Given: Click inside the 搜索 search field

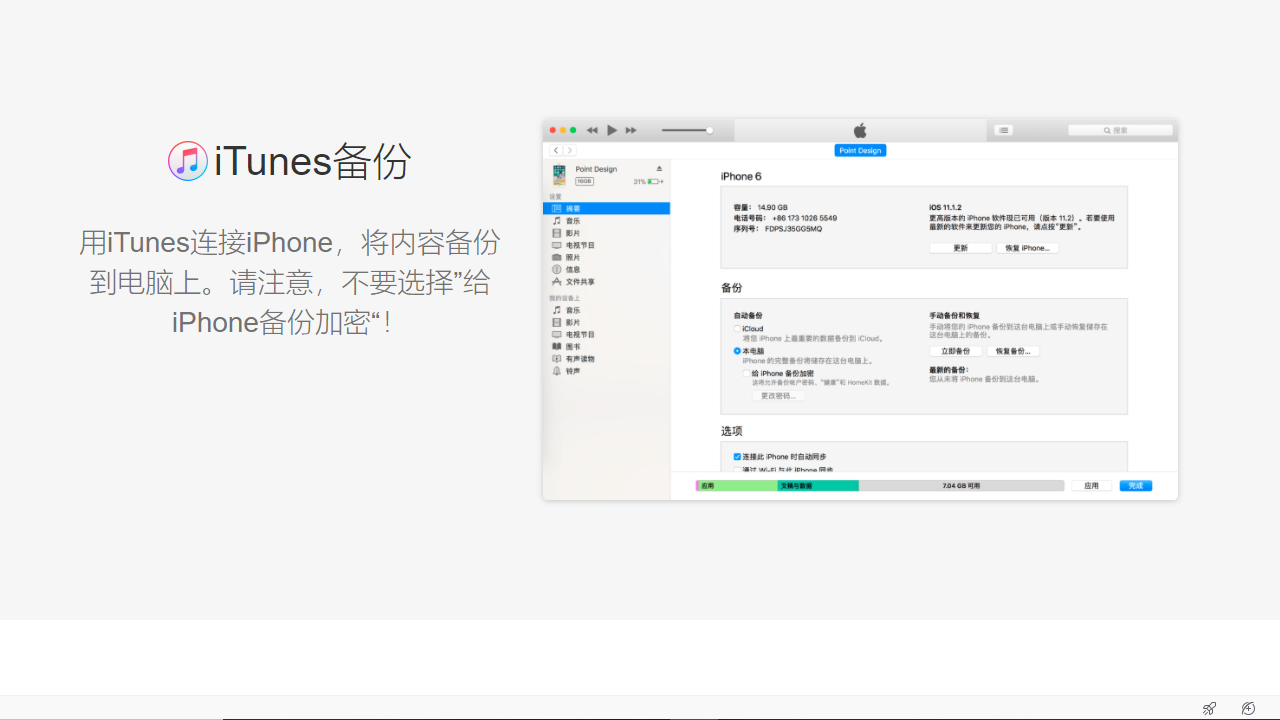Looking at the screenshot, I should (1120, 130).
